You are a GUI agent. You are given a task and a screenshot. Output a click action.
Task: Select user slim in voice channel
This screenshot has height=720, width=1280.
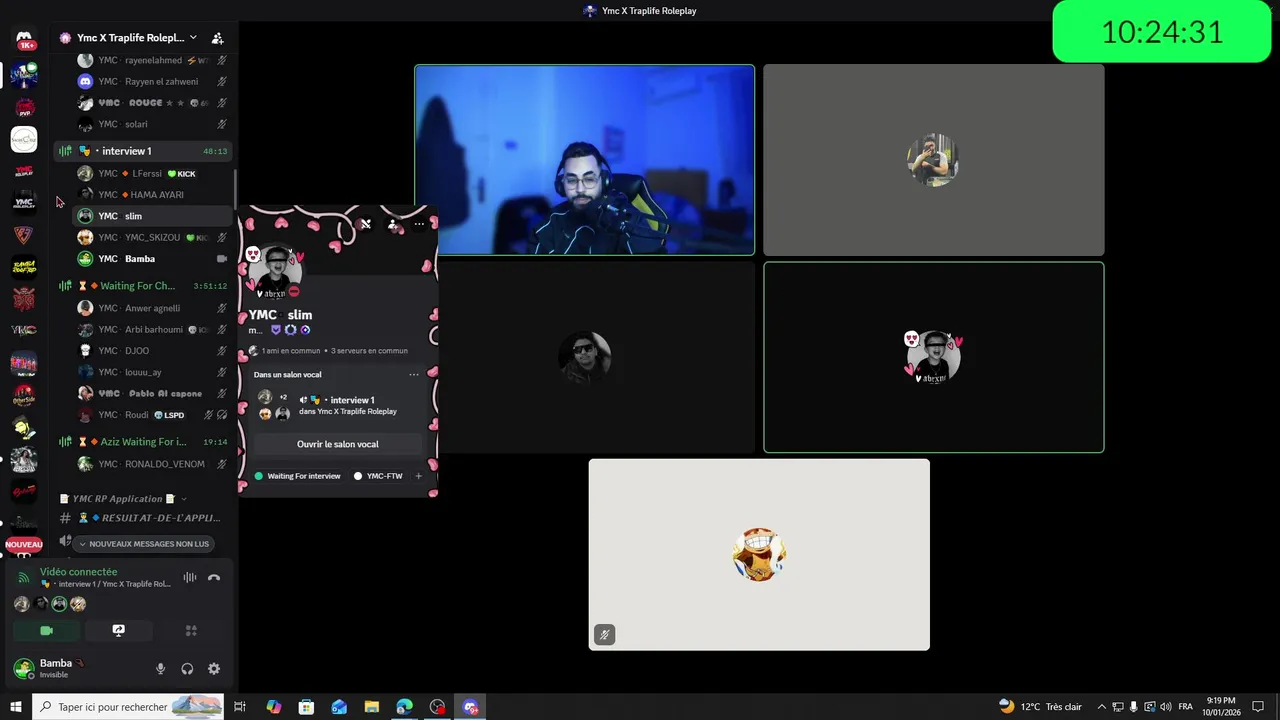point(152,216)
